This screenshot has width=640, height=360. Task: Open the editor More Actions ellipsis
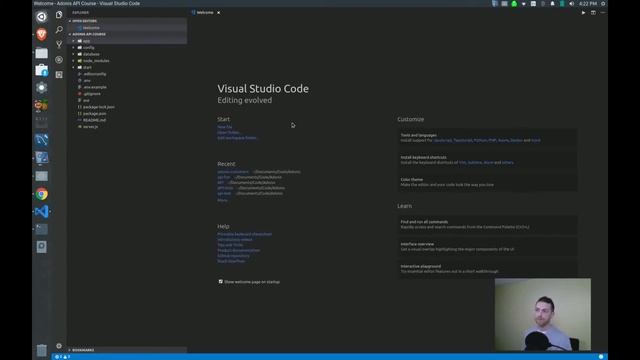[x=603, y=13]
